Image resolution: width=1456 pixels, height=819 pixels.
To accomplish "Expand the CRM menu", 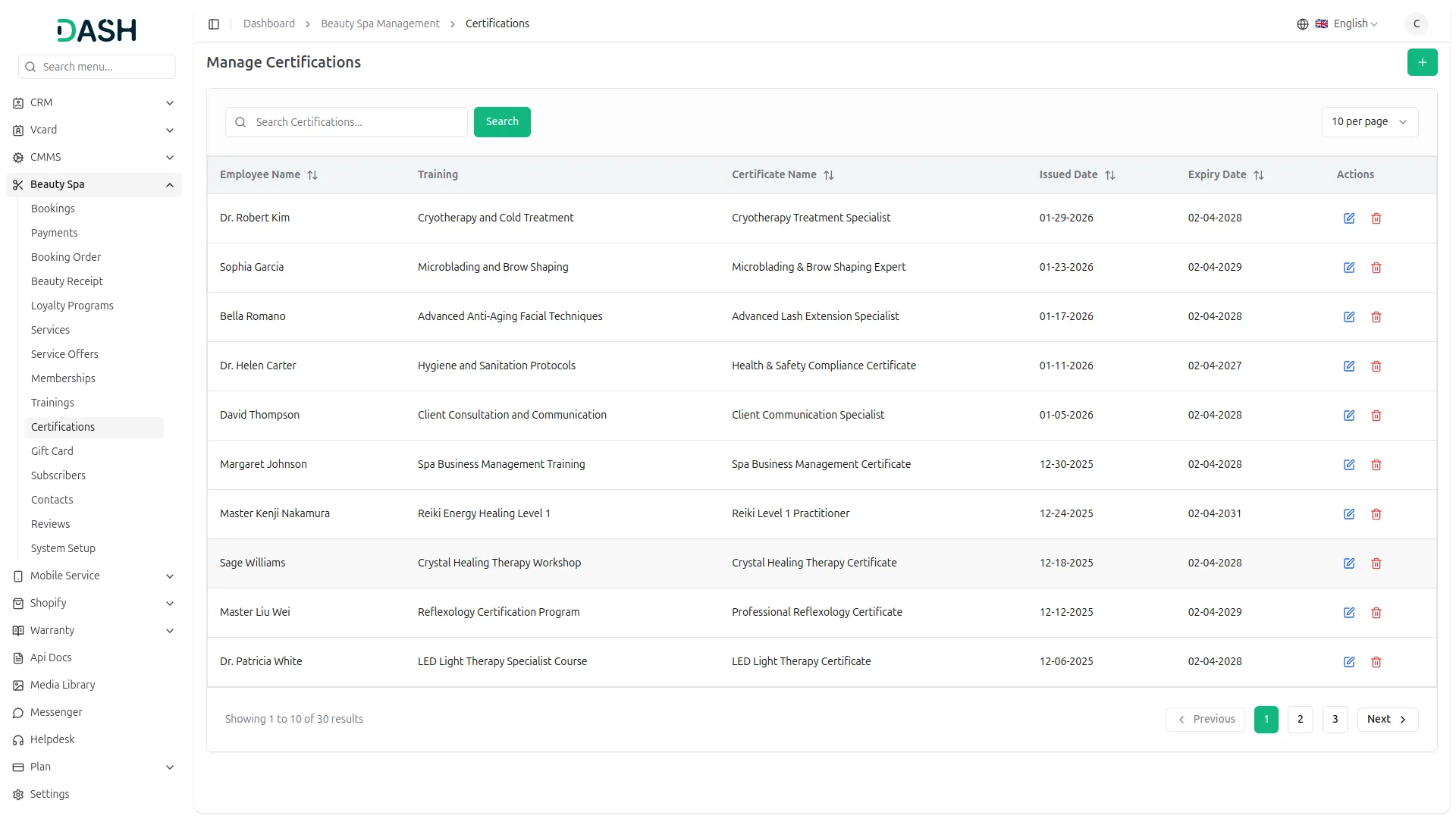I will 94,102.
